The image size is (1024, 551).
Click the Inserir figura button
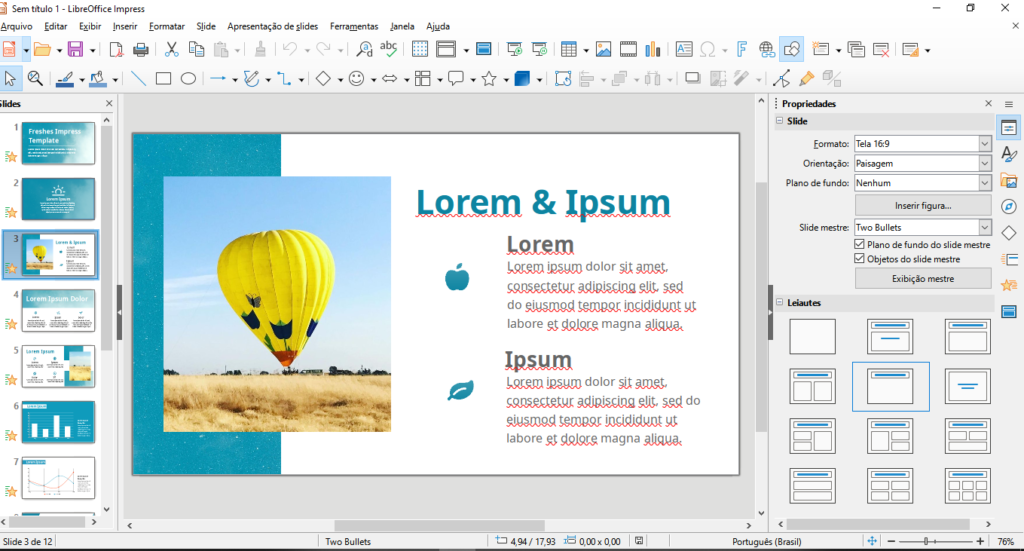point(922,205)
